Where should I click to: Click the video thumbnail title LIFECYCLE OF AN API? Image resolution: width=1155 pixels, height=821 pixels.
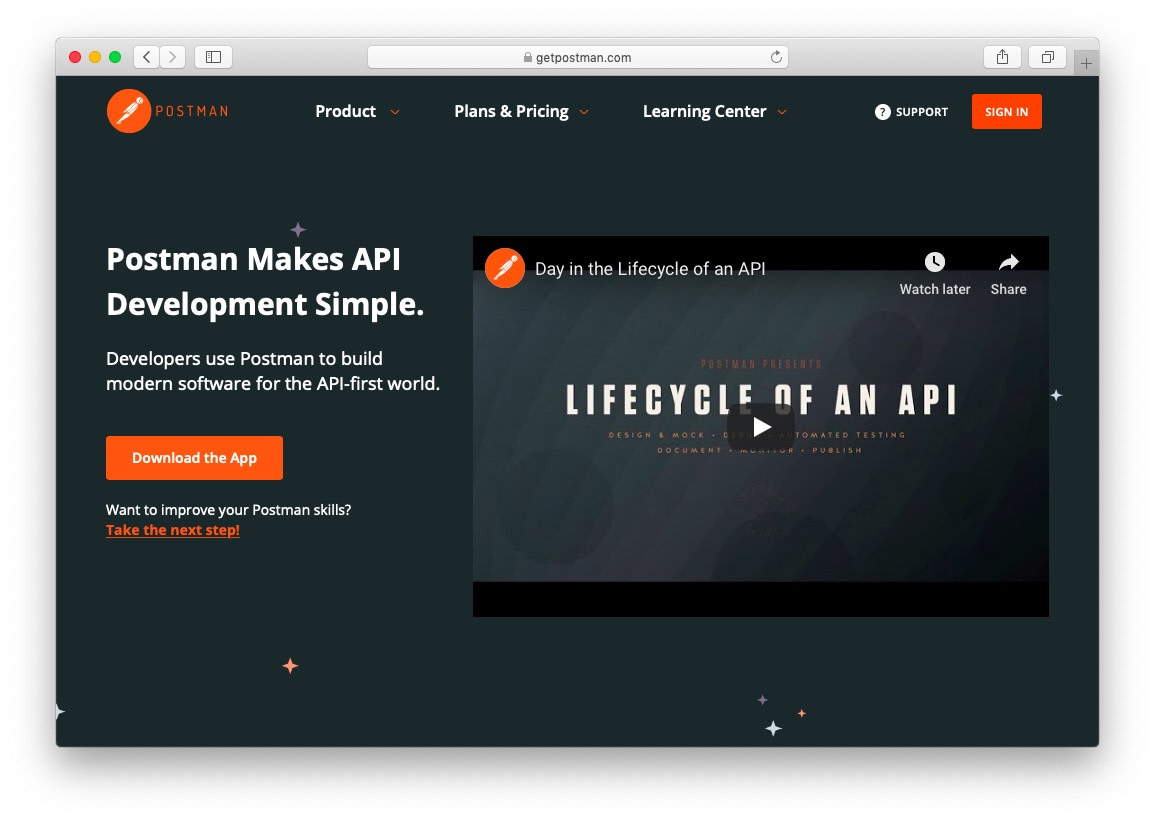click(761, 400)
